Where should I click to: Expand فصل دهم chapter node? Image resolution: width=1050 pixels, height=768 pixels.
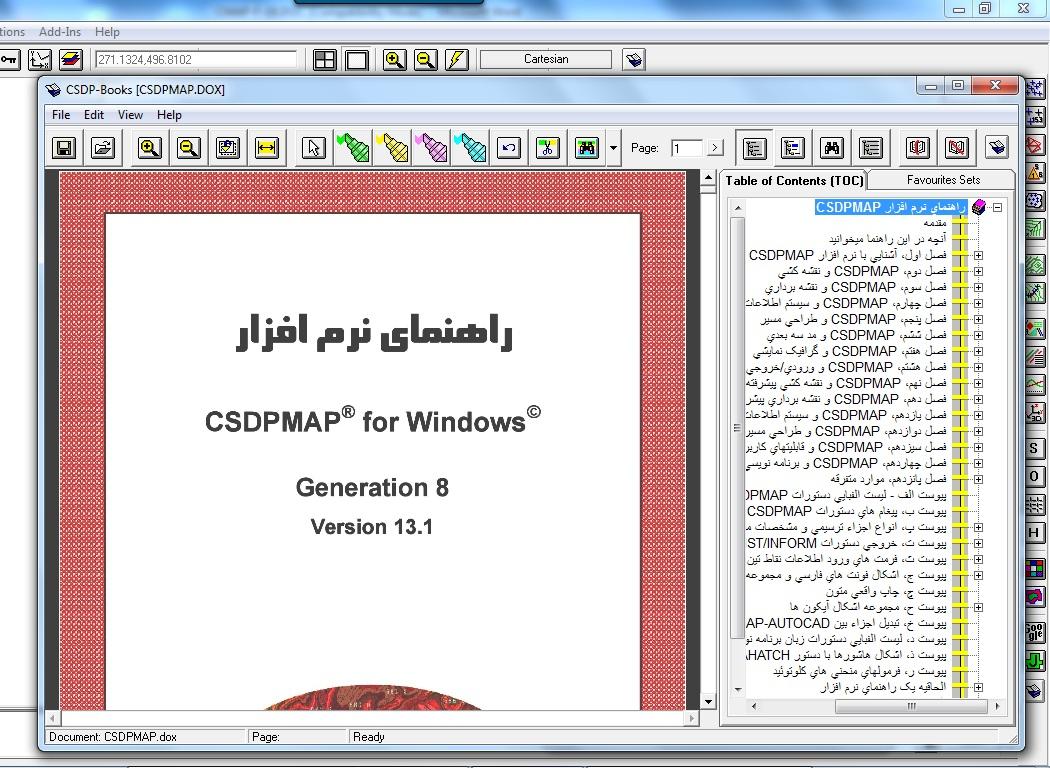coord(978,399)
